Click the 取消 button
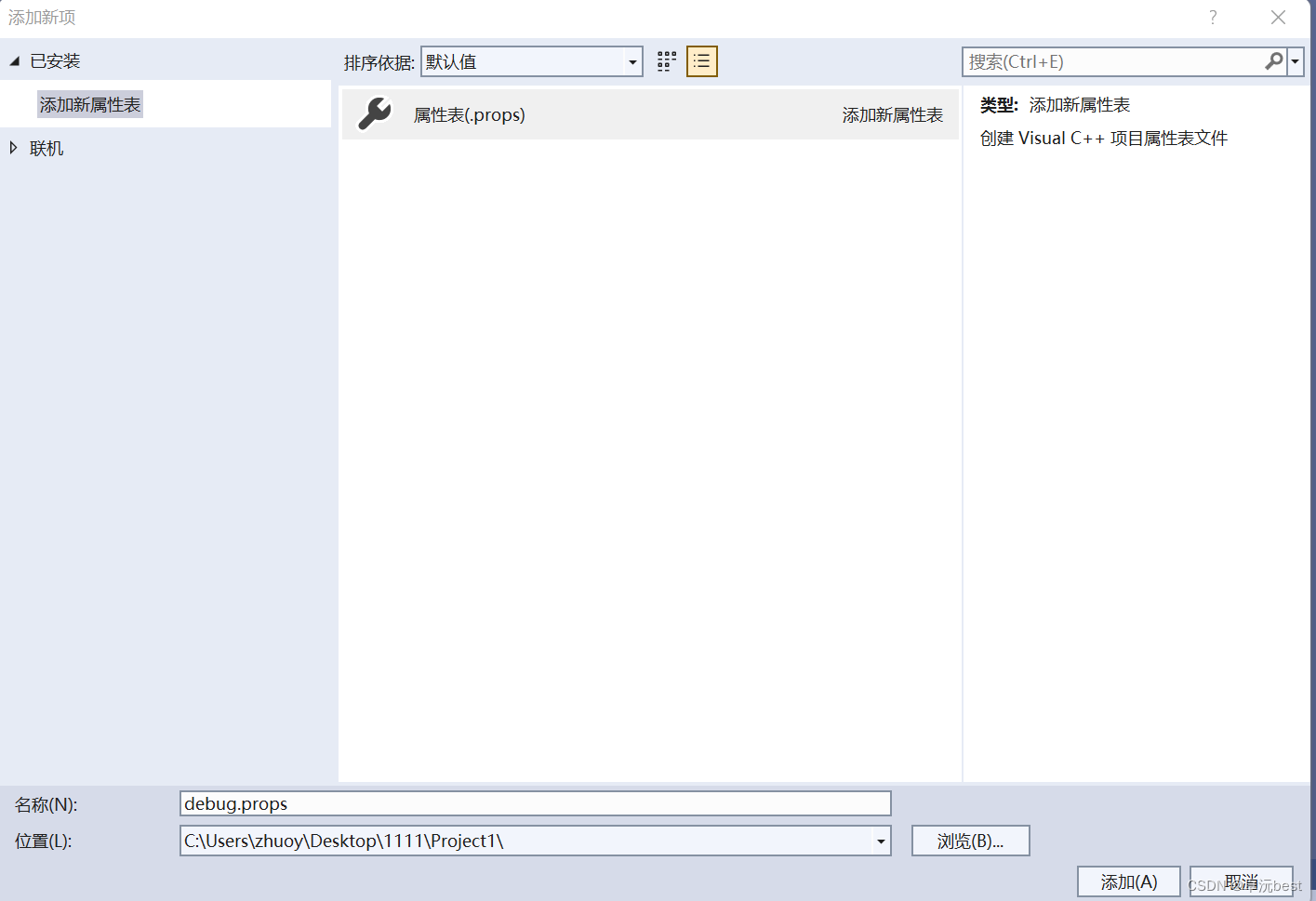Screen dimensions: 1316x901 [x=1242, y=881]
